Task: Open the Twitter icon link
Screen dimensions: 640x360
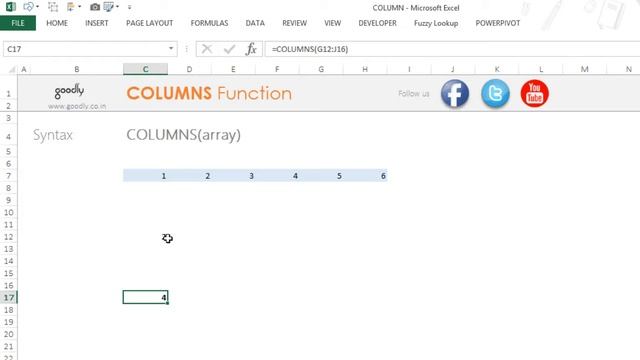Action: pyautogui.click(x=495, y=93)
